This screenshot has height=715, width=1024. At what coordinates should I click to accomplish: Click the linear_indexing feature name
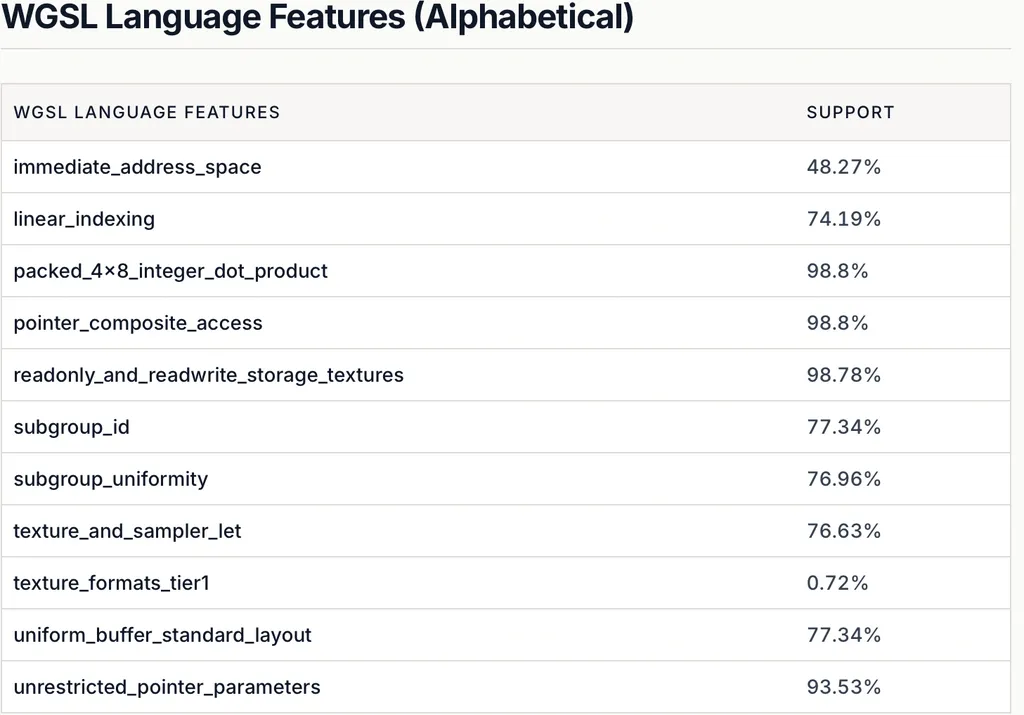tap(84, 219)
